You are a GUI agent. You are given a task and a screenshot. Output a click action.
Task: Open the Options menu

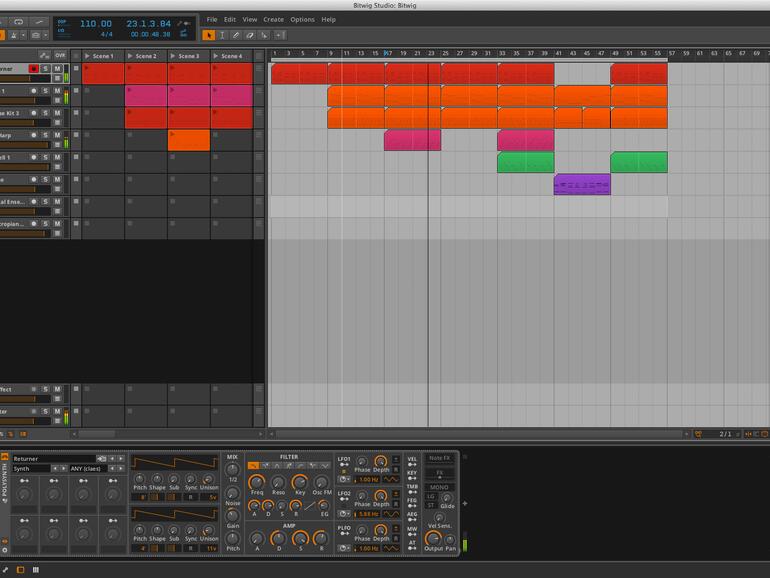click(302, 19)
